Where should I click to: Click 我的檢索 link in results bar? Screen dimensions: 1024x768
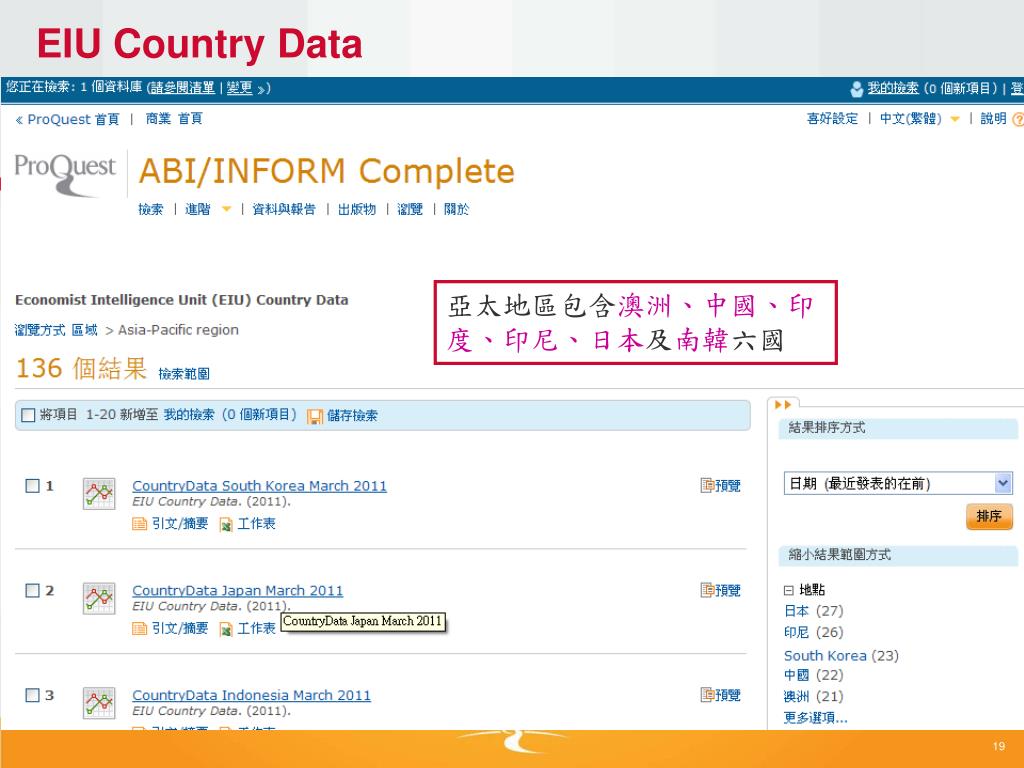click(x=189, y=415)
